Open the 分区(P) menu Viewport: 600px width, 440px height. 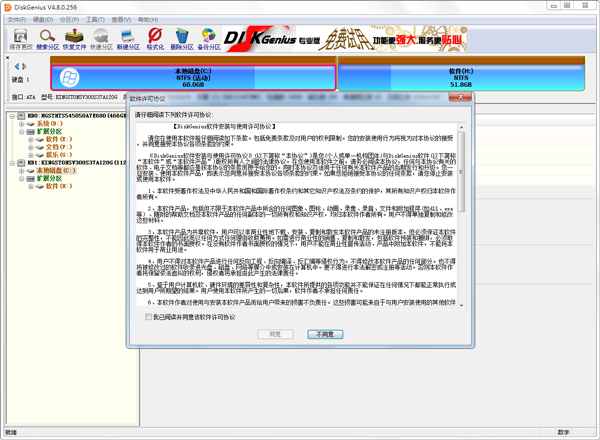pyautogui.click(x=70, y=19)
